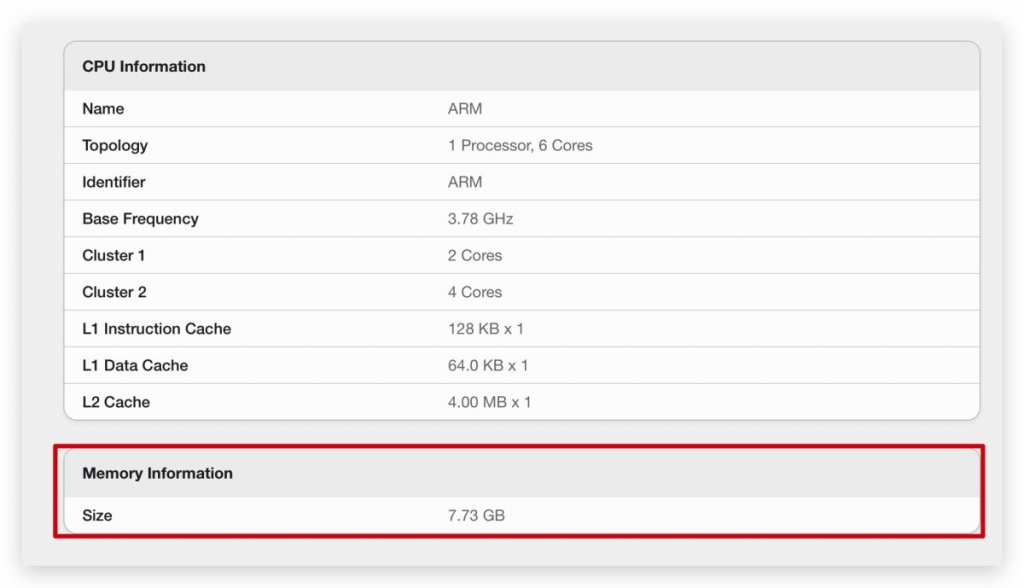Select the '2 Cores' value
Viewport: 1024px width, 588px height.
coord(475,255)
